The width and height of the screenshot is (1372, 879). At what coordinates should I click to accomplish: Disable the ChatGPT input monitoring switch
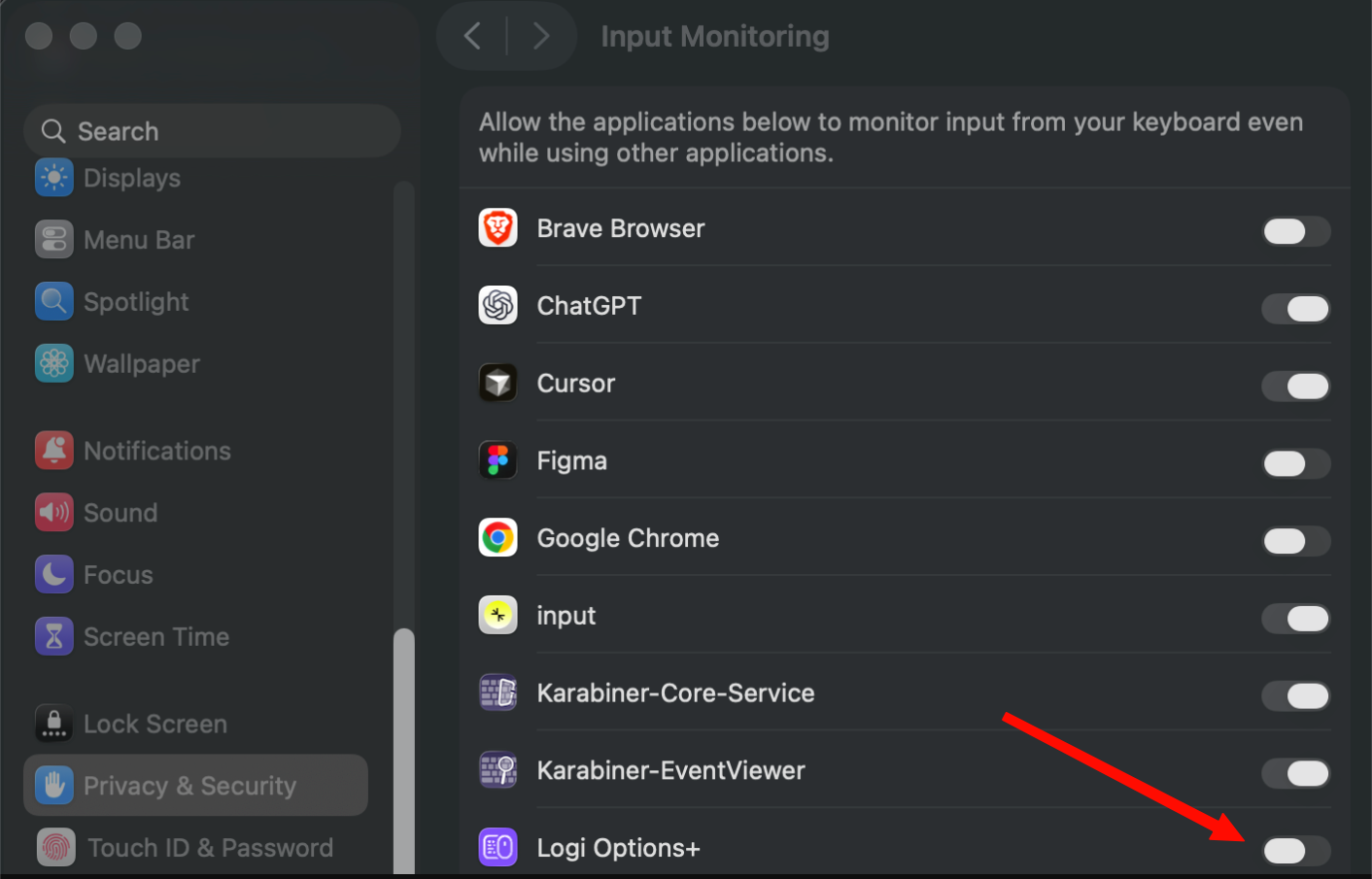tap(1296, 309)
